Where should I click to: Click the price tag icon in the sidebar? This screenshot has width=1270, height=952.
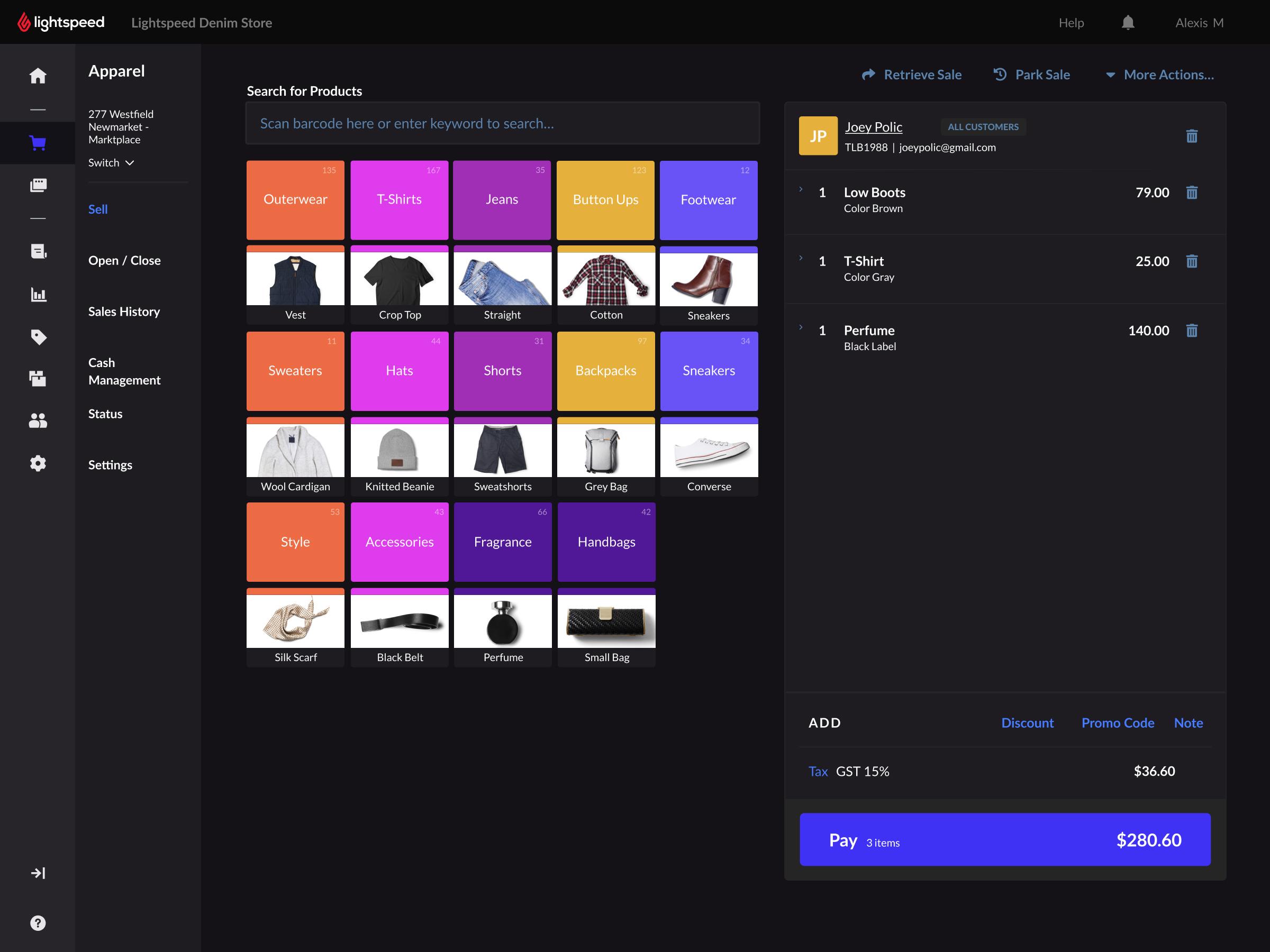point(38,337)
